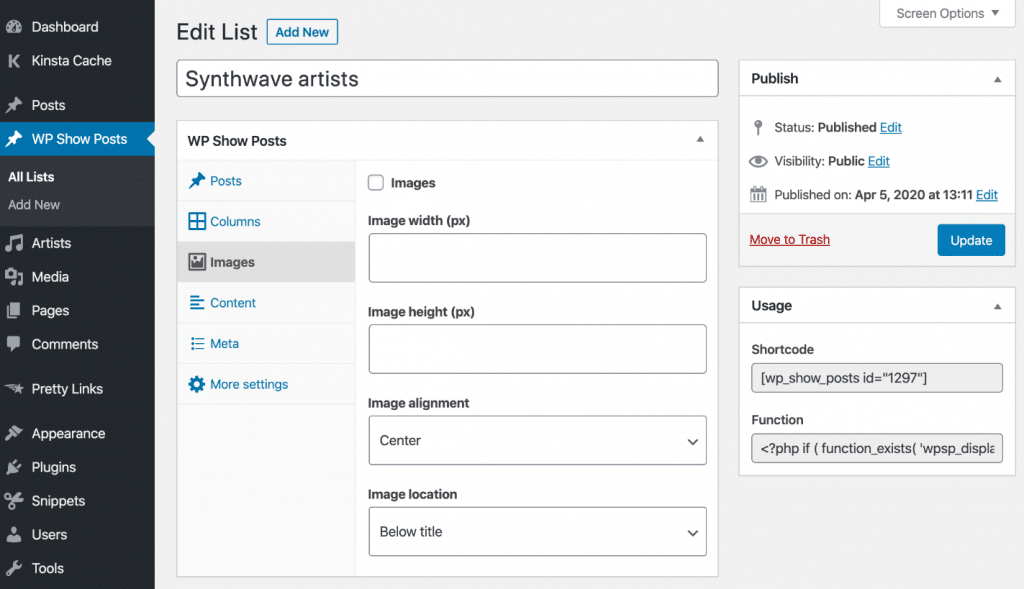This screenshot has width=1024, height=589.
Task: Click the Kinsta Cache K icon
Action: tap(14, 61)
